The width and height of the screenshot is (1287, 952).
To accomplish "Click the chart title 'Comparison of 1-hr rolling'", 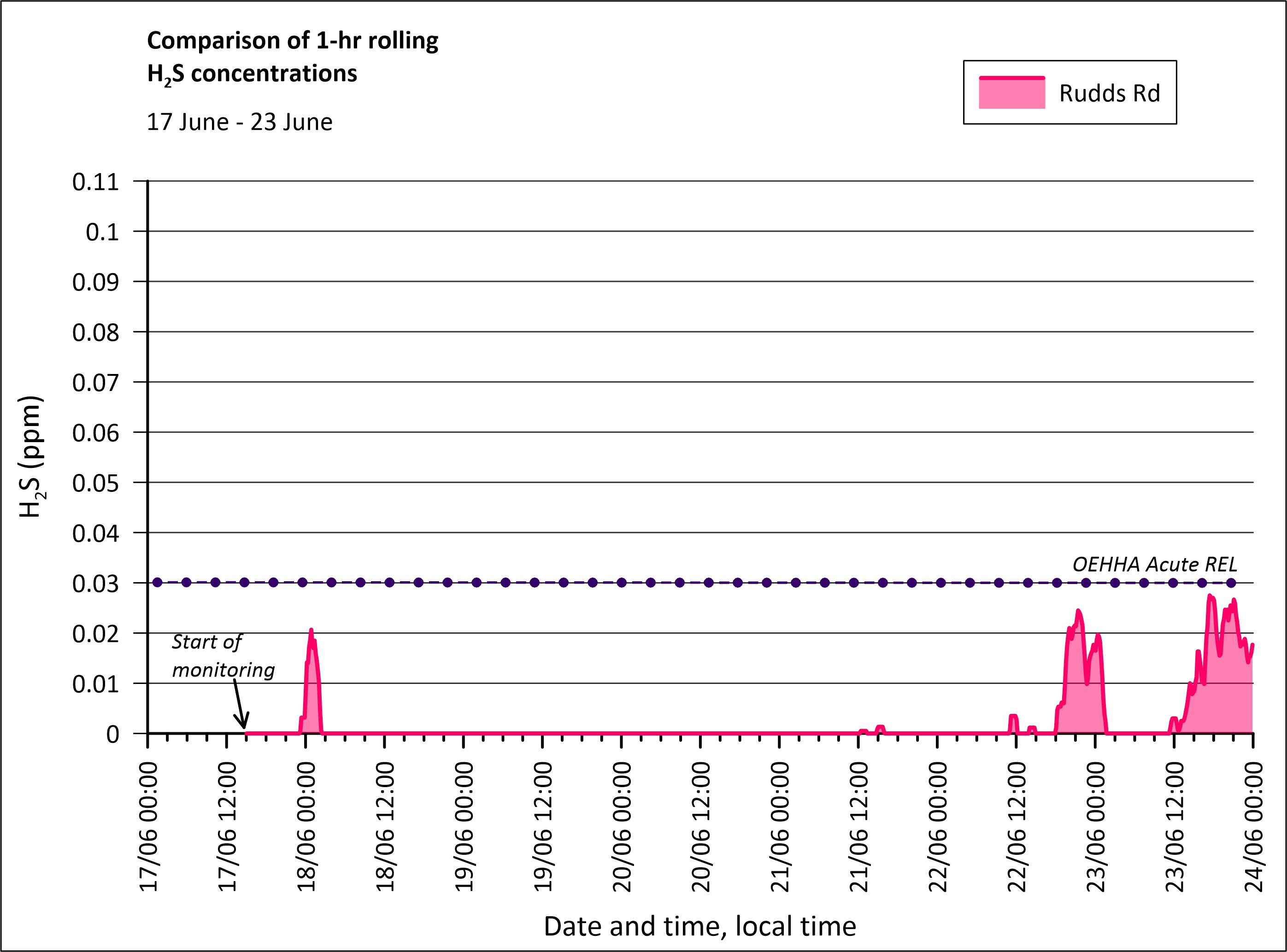I will click(292, 41).
